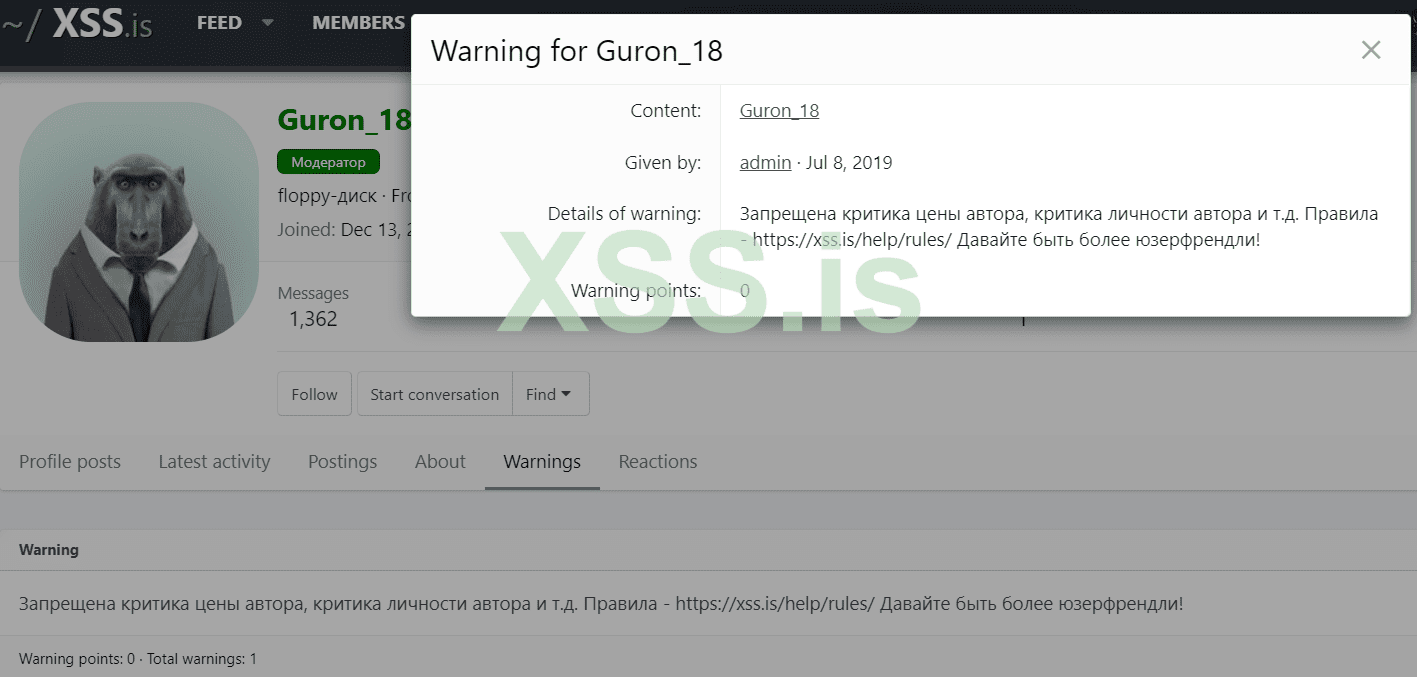This screenshot has width=1417, height=677.
Task: Click the Модератор badge
Action: pyautogui.click(x=328, y=162)
